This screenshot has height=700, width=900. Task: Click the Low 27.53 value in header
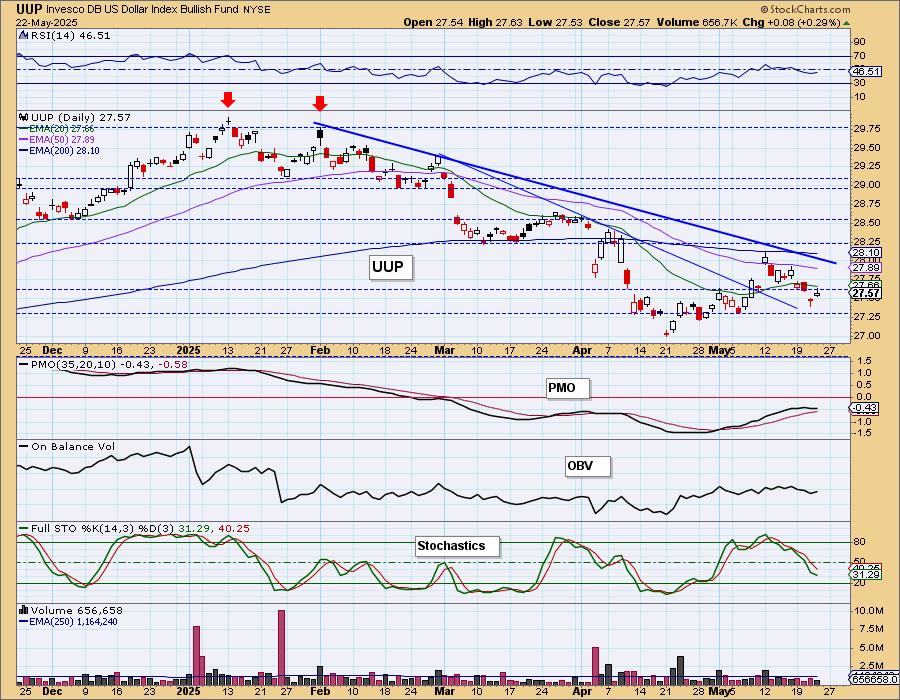(555, 22)
